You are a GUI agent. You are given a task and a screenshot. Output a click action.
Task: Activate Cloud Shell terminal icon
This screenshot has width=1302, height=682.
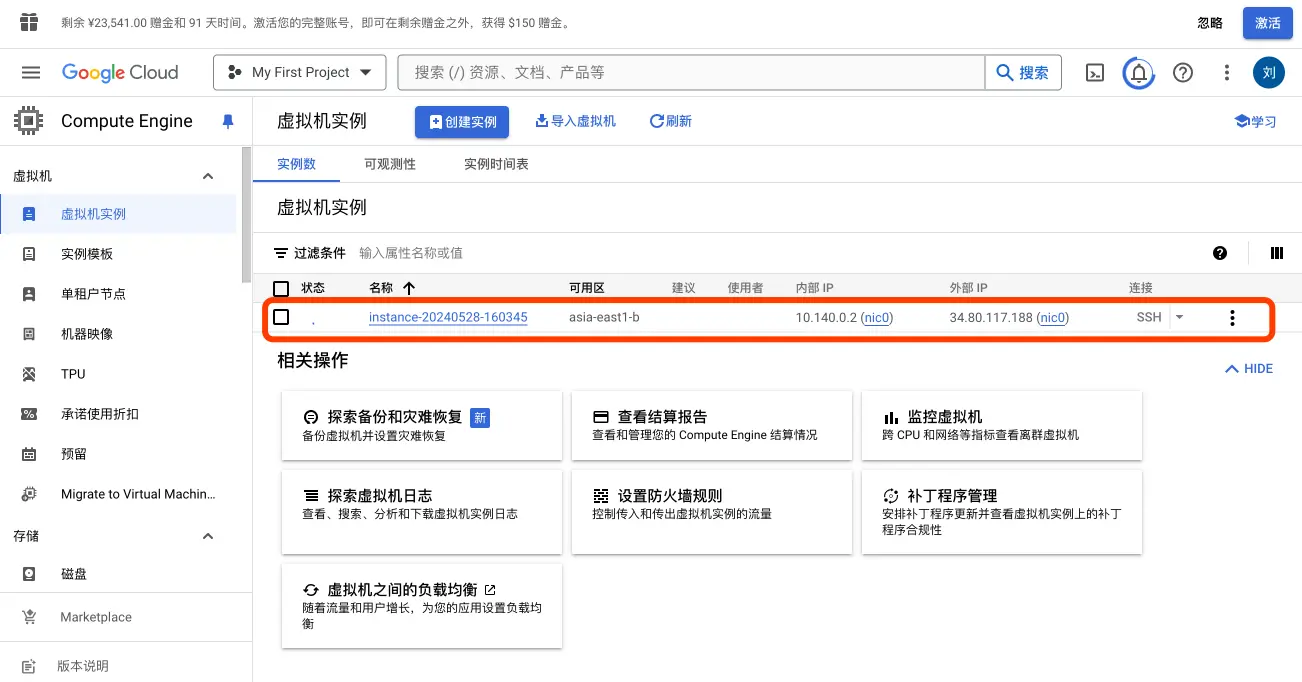(x=1096, y=72)
